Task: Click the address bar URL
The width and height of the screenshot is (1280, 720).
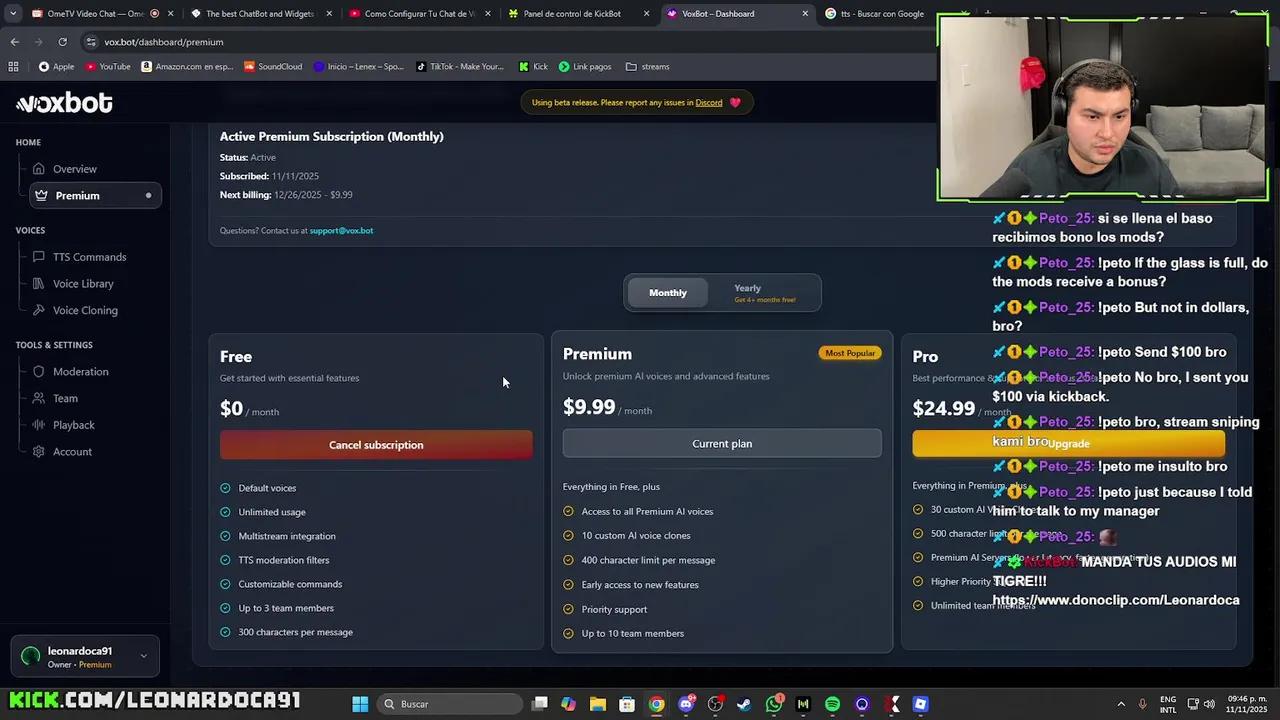Action: tap(164, 42)
